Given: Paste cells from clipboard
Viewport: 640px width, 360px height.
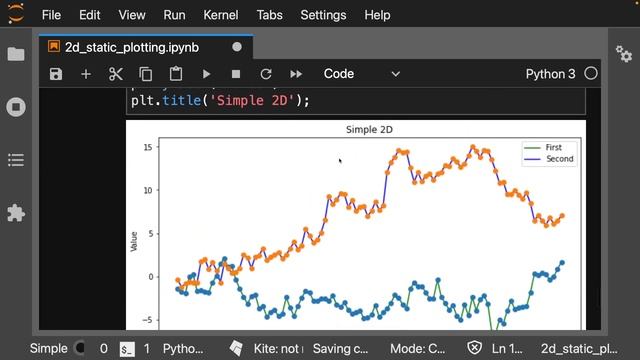Looking at the screenshot, I should click(176, 74).
